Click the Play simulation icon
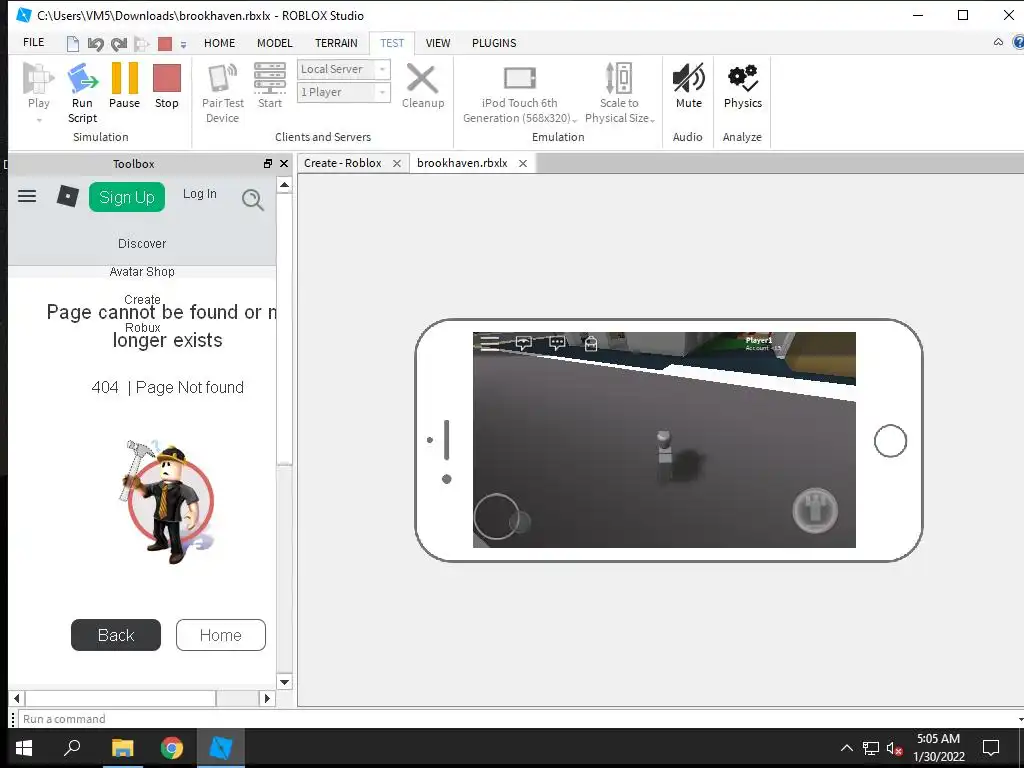 [x=38, y=79]
